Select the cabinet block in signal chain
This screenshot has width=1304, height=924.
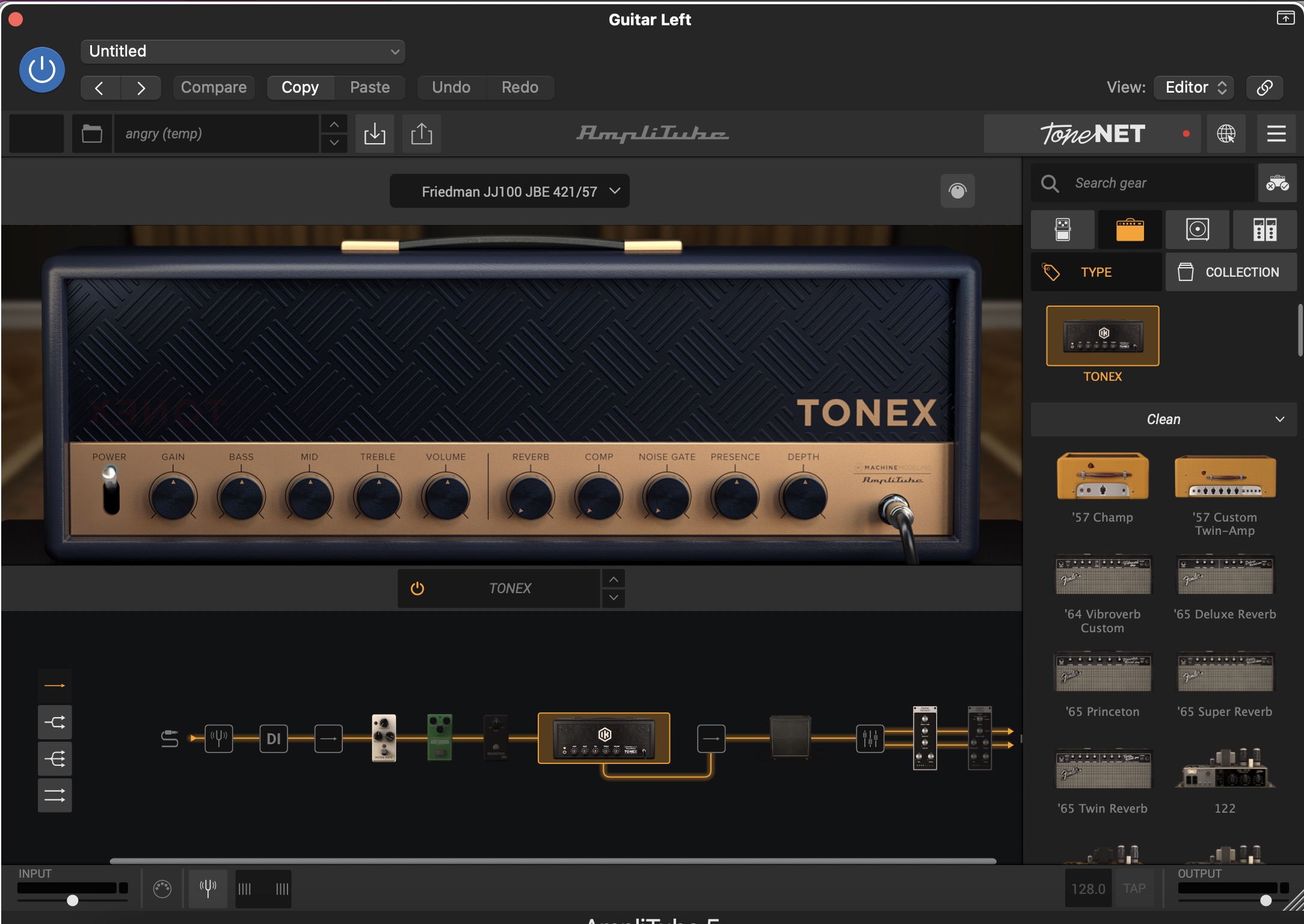coord(790,737)
